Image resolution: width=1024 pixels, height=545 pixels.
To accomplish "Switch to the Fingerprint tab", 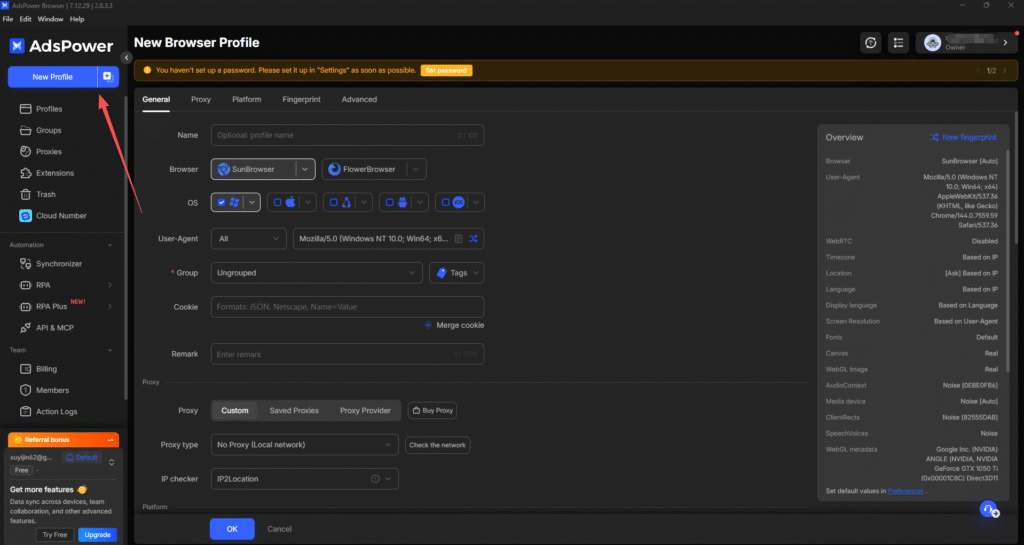I will pos(301,100).
